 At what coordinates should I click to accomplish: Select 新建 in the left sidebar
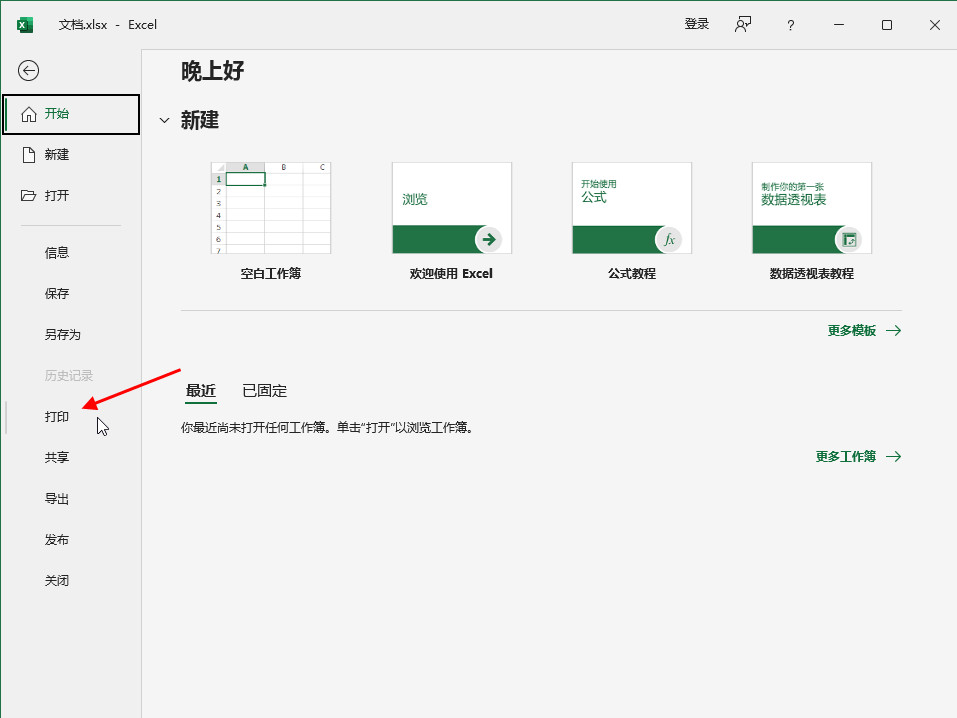tap(71, 155)
